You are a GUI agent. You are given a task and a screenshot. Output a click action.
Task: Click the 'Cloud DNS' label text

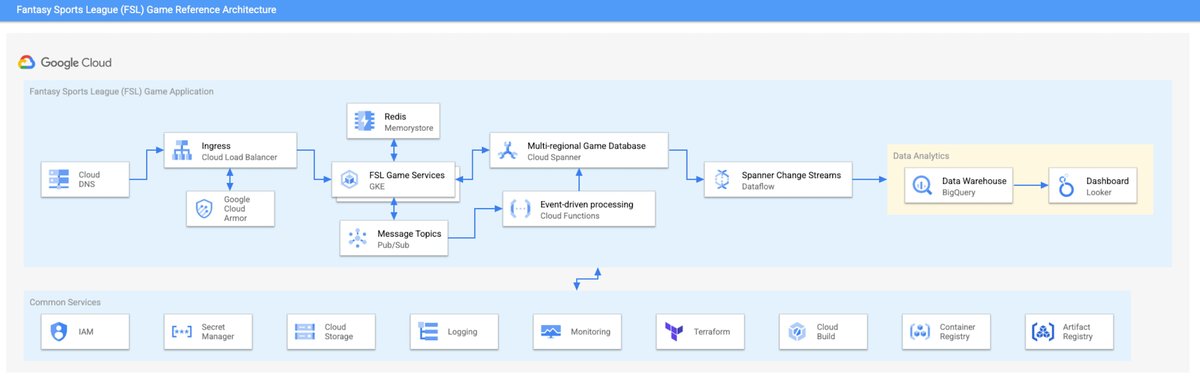pyautogui.click(x=89, y=181)
